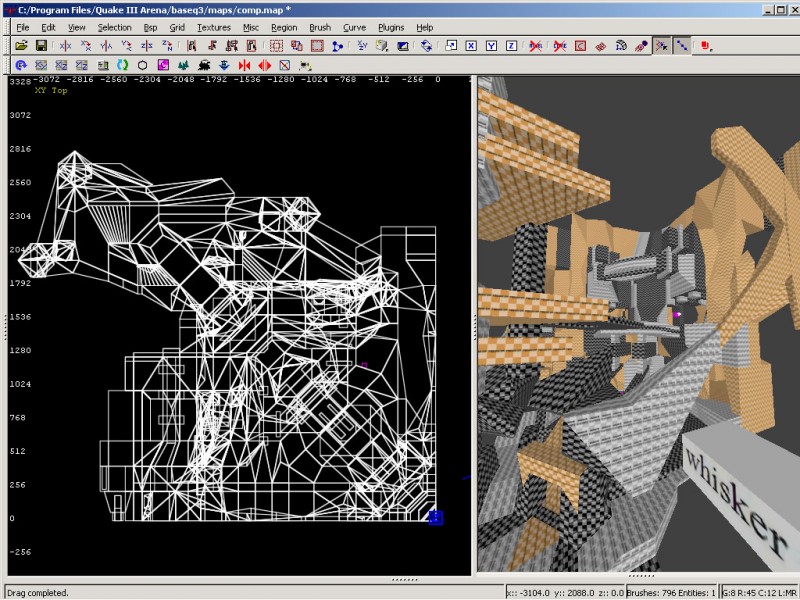Open the Show Entities As dropdown

click(x=707, y=46)
